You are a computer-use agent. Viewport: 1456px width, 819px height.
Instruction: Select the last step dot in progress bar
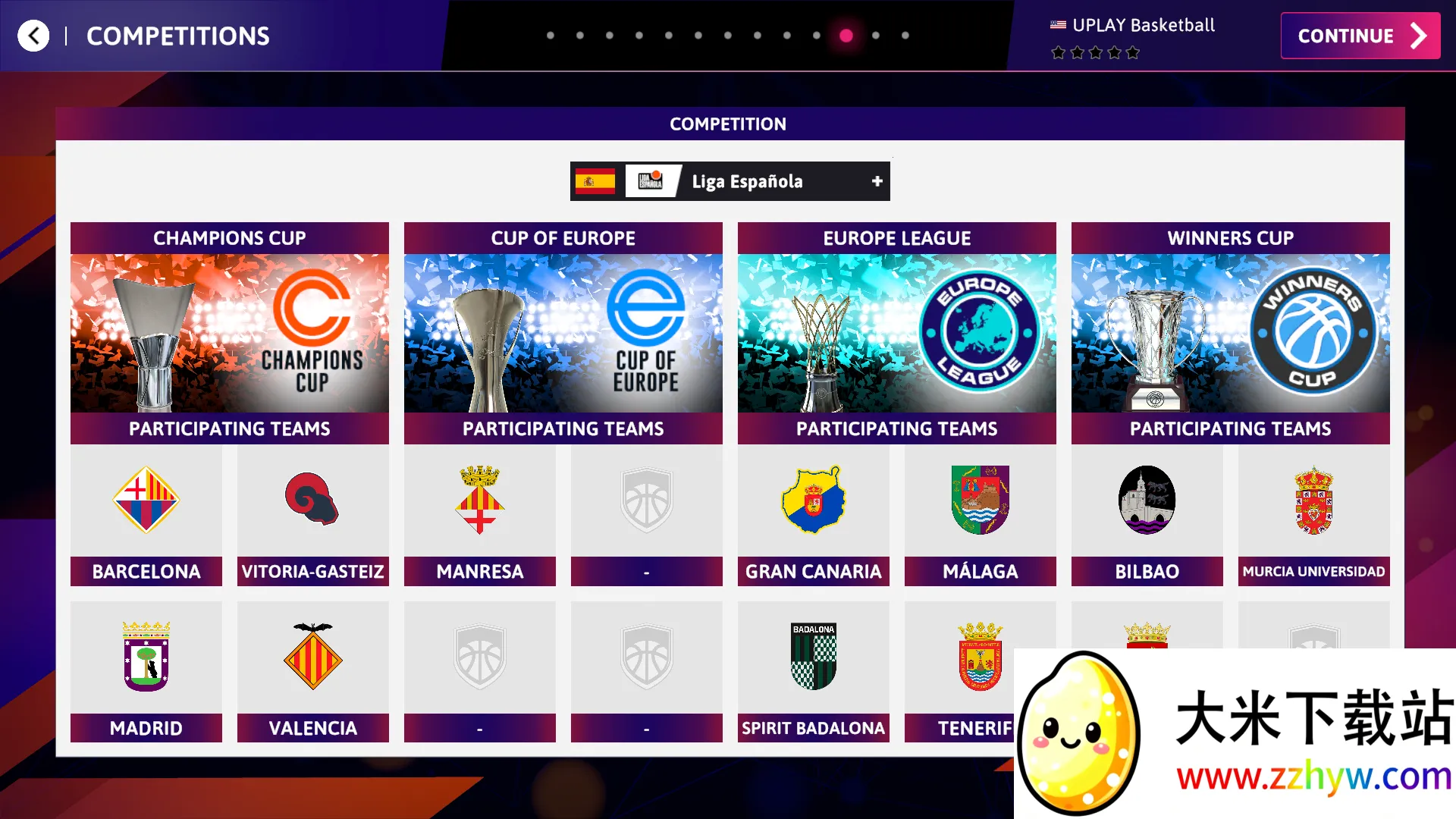pyautogui.click(x=905, y=36)
